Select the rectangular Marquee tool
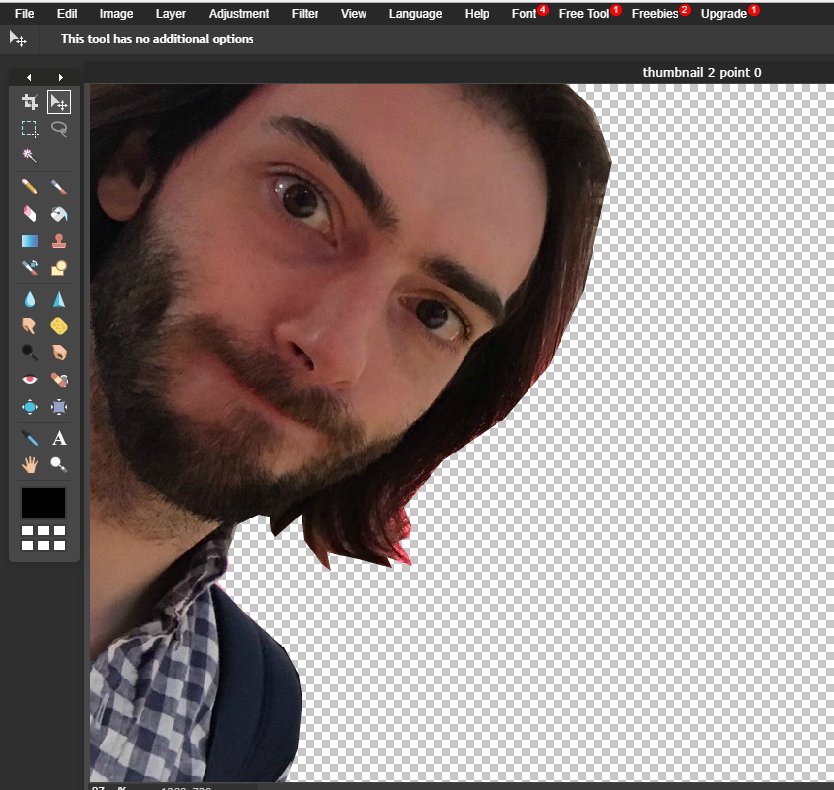 (x=30, y=129)
